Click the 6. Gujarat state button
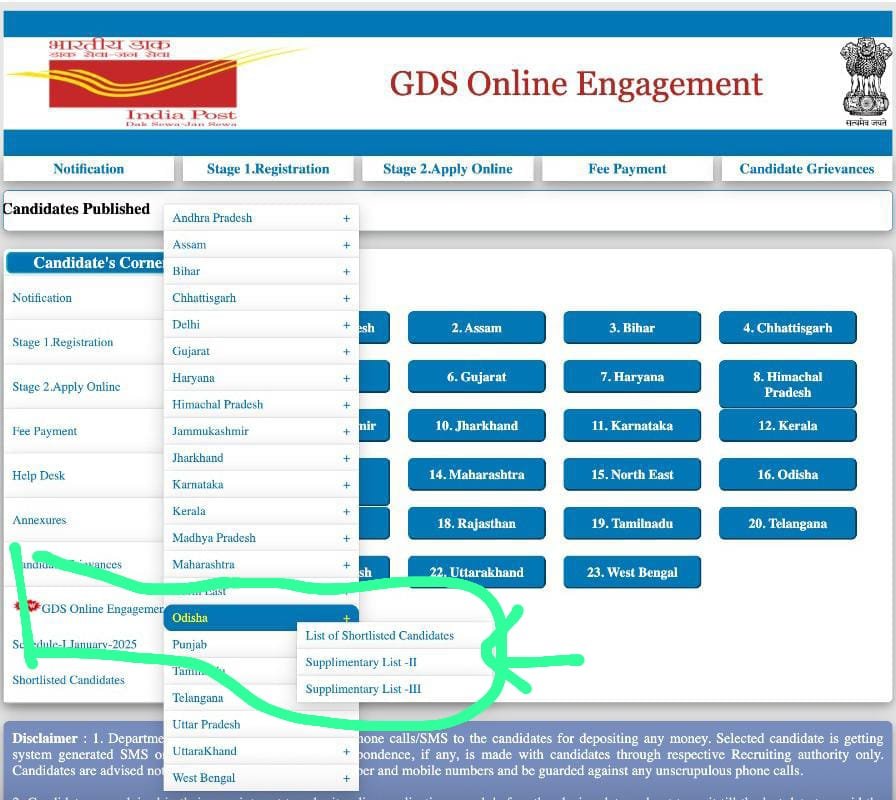Screen dimensions: 896x800 coord(477,377)
